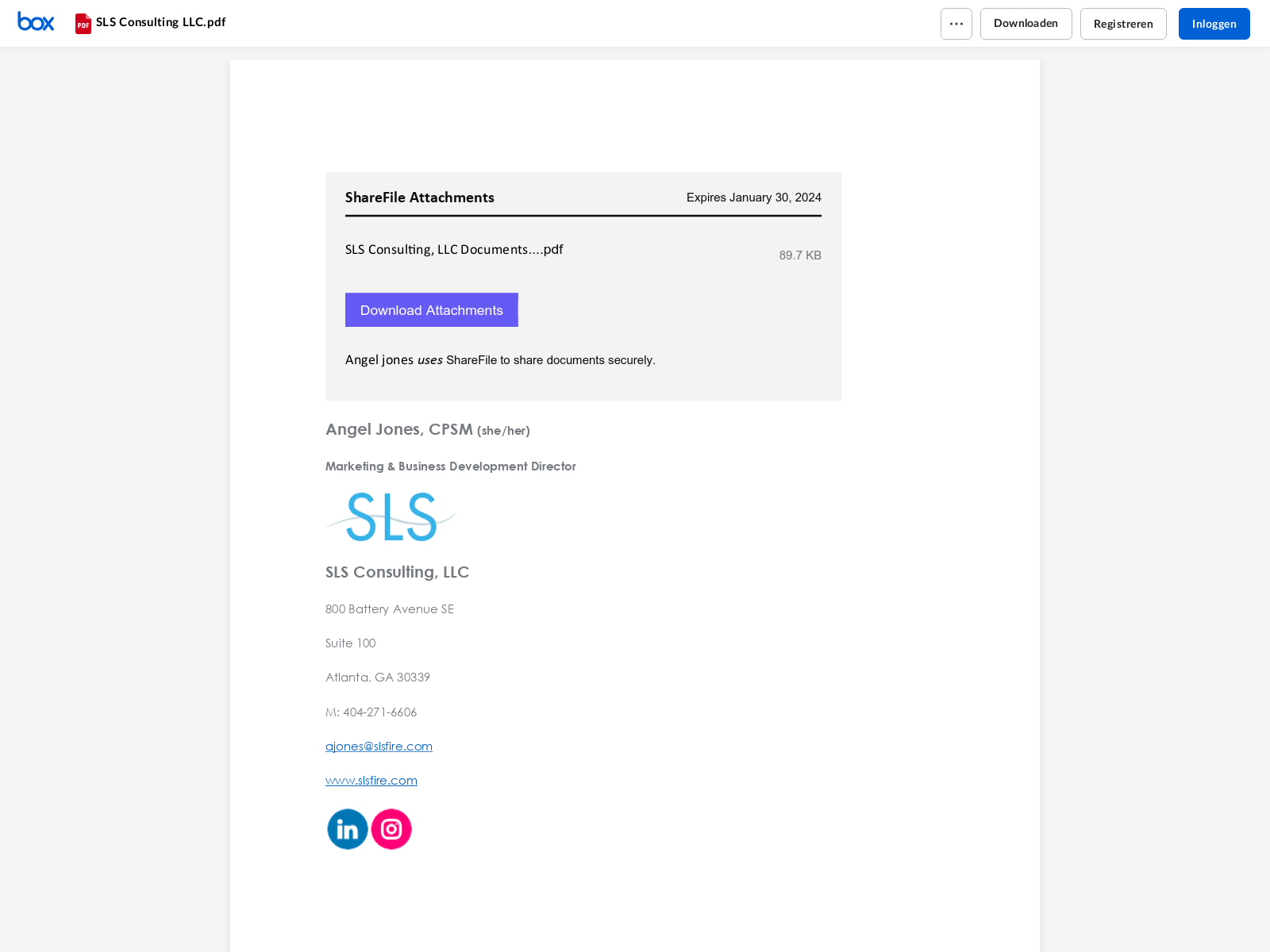The image size is (1270, 952).
Task: Click the 89.7 KB file size
Action: point(800,255)
